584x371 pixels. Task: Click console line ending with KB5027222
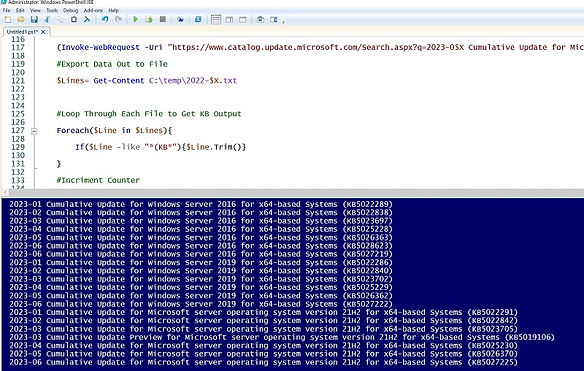(201, 304)
